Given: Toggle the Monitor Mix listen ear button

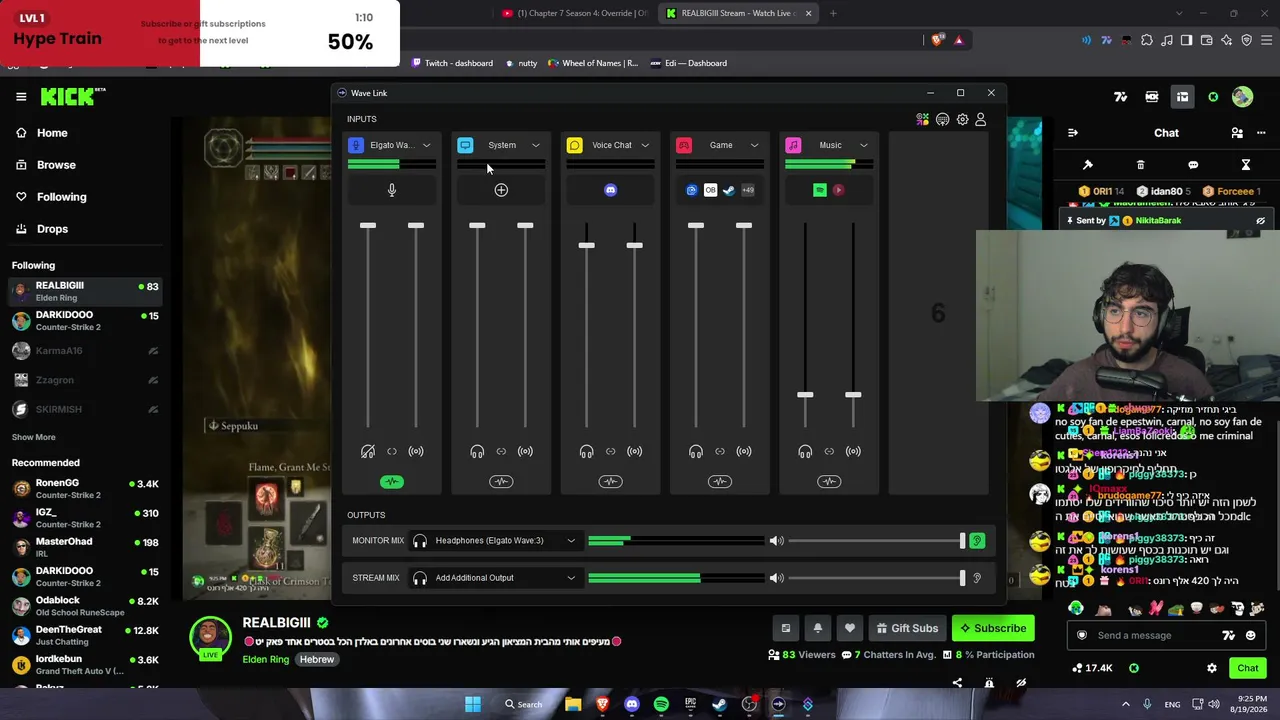Looking at the screenshot, I should 977,541.
